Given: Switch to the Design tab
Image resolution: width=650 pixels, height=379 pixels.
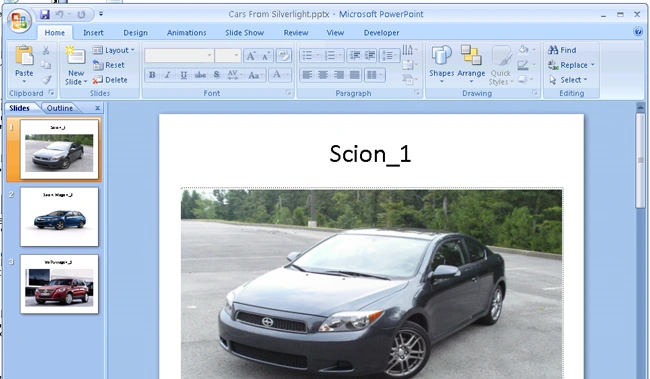Looking at the screenshot, I should (135, 33).
